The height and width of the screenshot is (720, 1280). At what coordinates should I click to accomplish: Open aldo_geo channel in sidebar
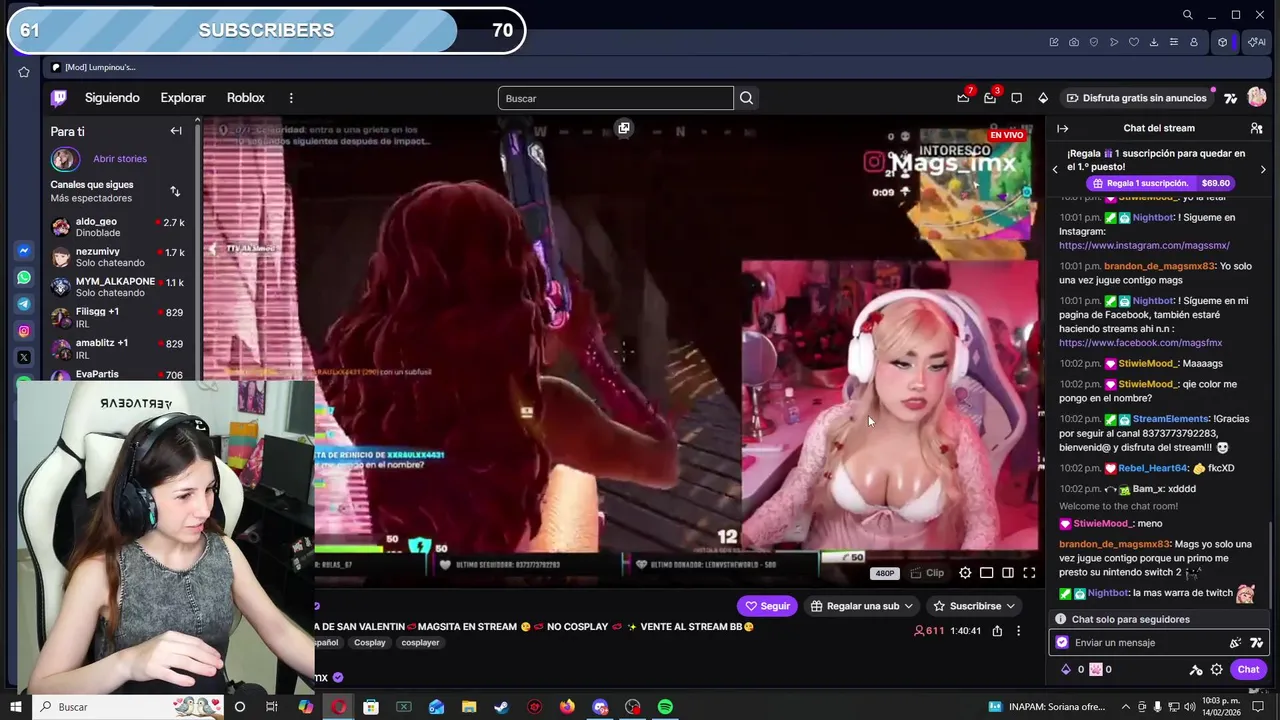pyautogui.click(x=118, y=227)
